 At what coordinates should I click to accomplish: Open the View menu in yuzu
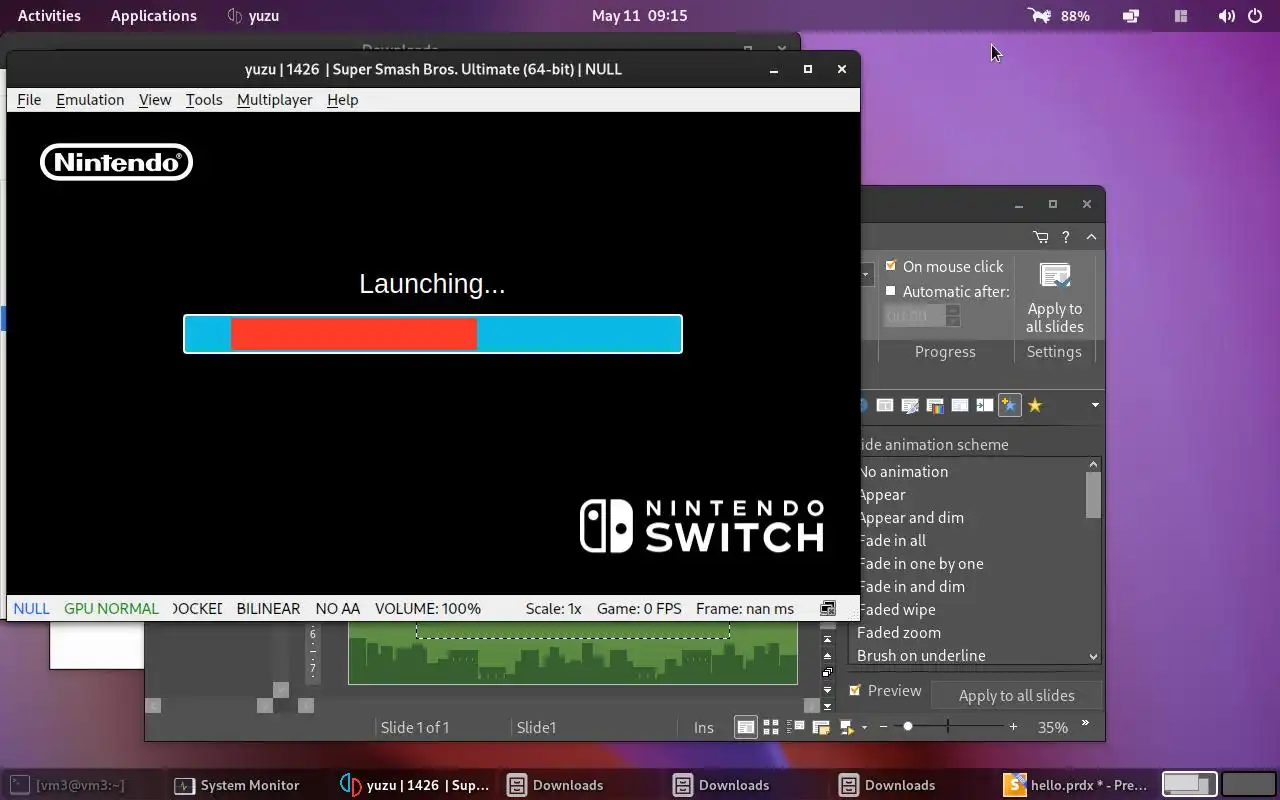point(155,99)
